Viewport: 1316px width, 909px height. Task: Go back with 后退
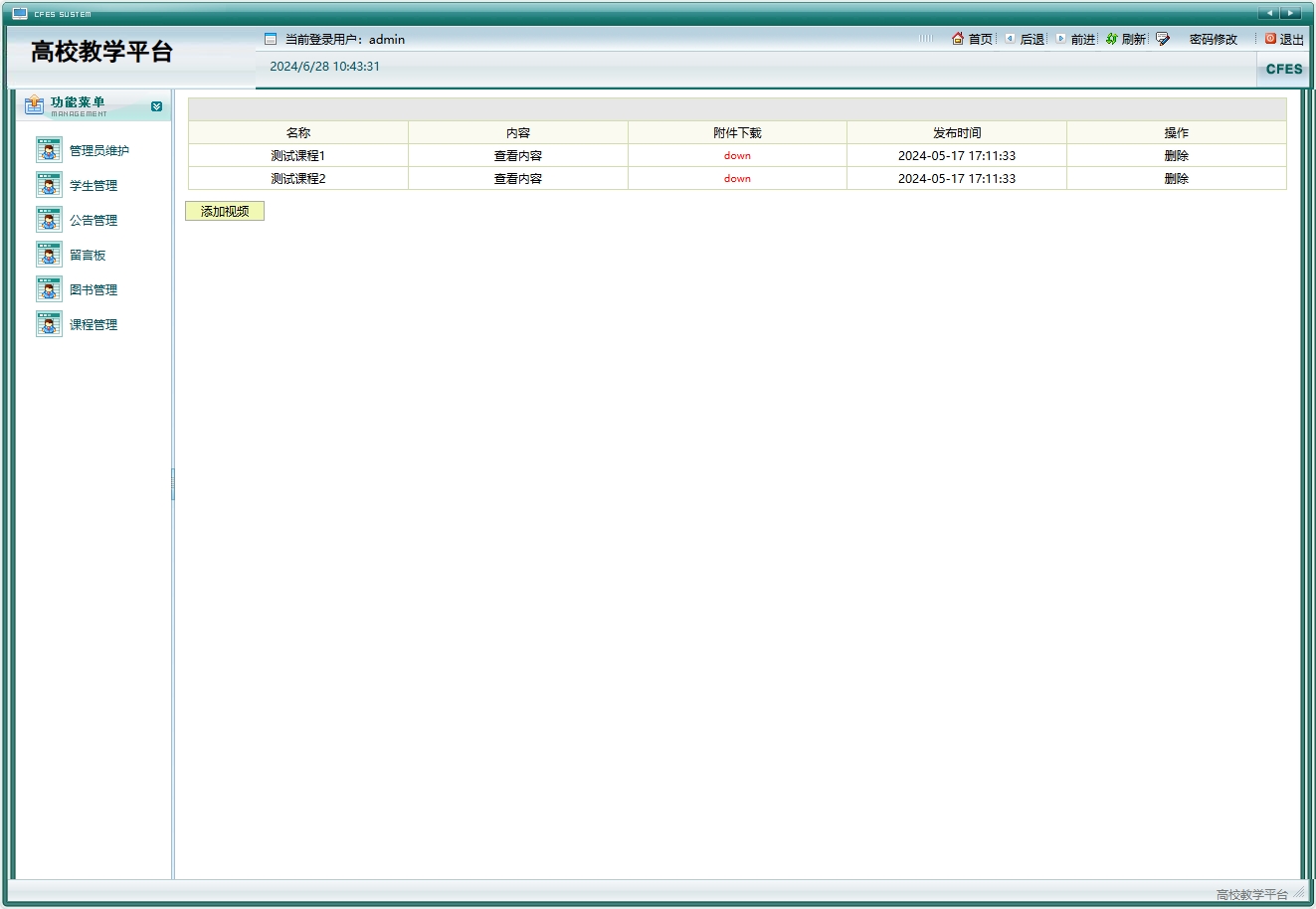click(1032, 40)
